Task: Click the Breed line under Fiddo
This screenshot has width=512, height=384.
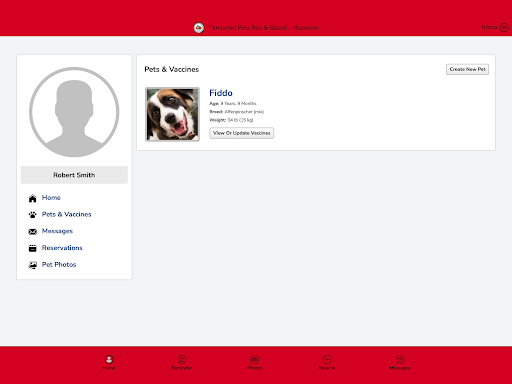Action: click(236, 112)
